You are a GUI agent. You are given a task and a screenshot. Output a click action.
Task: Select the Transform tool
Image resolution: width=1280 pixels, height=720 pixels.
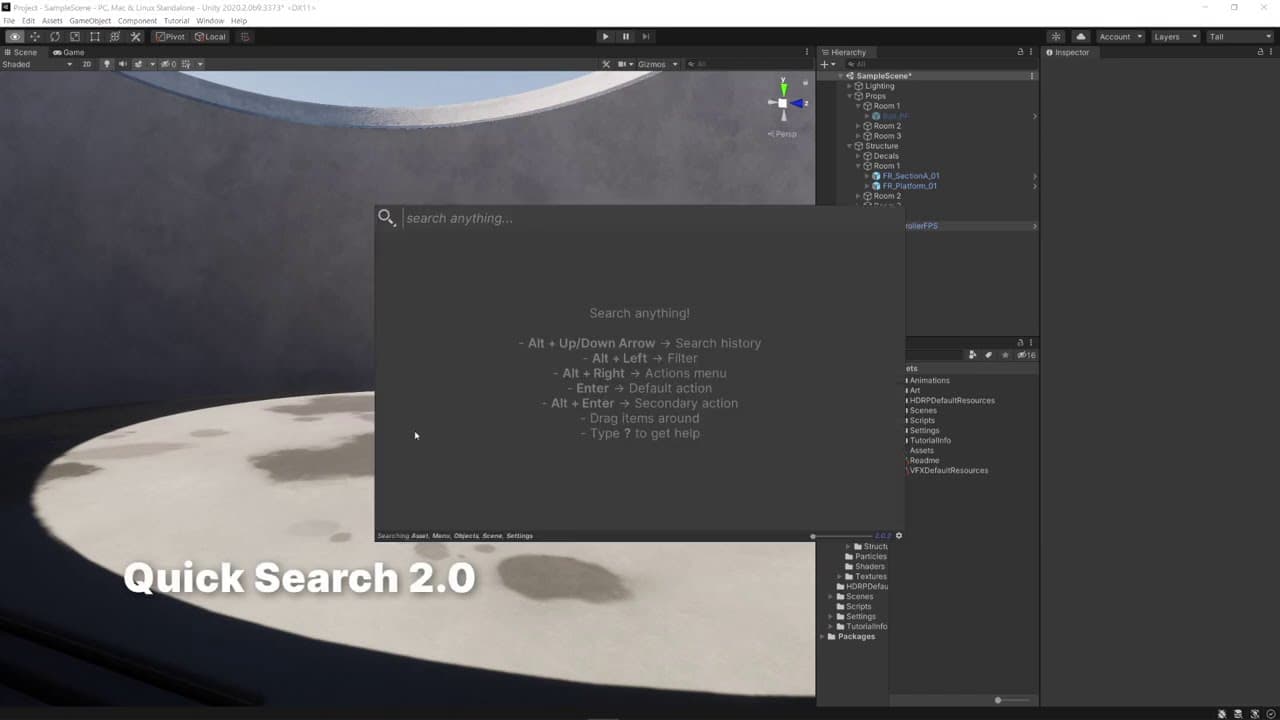(x=115, y=37)
